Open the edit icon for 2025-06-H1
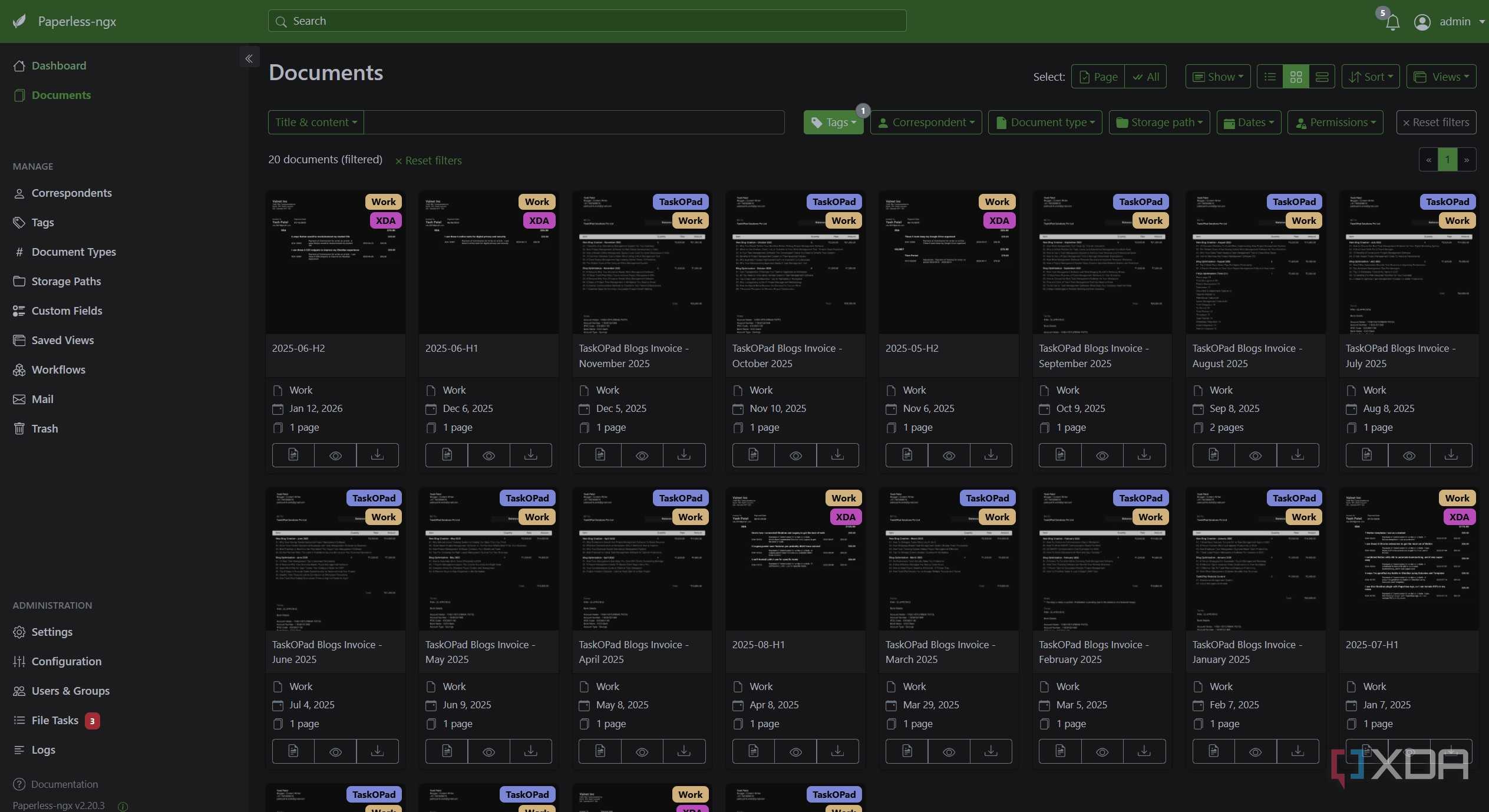Image resolution: width=1489 pixels, height=812 pixels. [447, 455]
